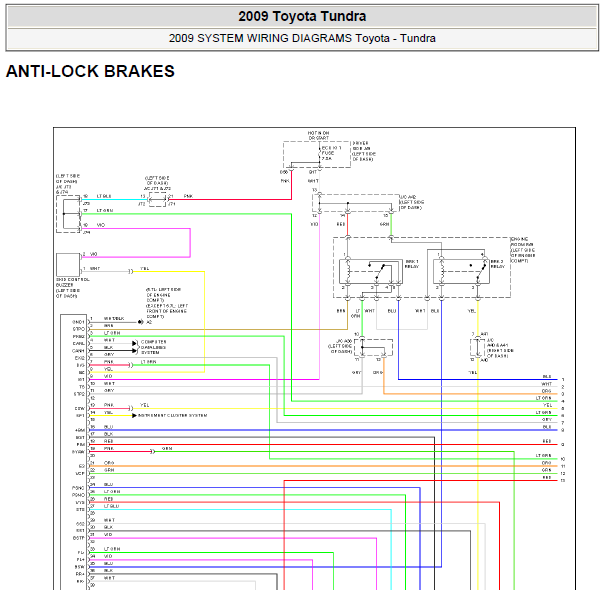Click the PNK wire label near J71
Image resolution: width=602 pixels, height=590 pixels.
[x=188, y=196]
